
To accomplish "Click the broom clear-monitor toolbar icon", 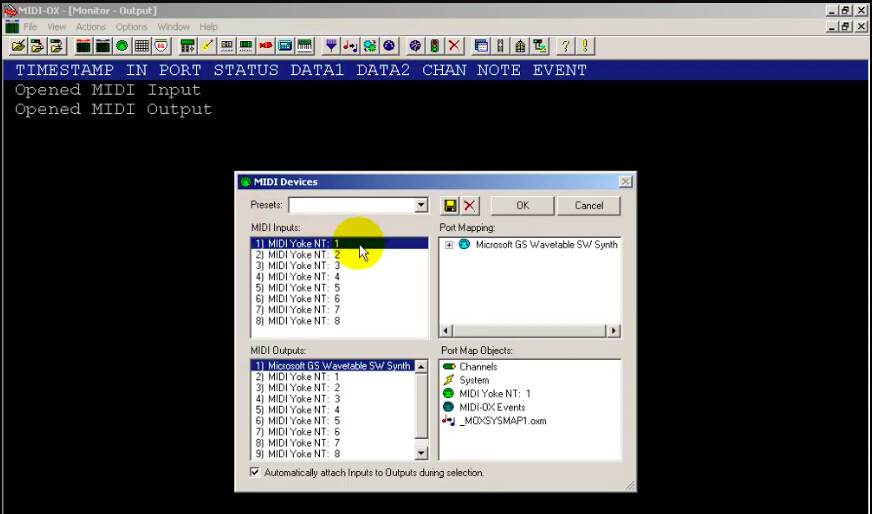I will pyautogui.click(x=207, y=46).
